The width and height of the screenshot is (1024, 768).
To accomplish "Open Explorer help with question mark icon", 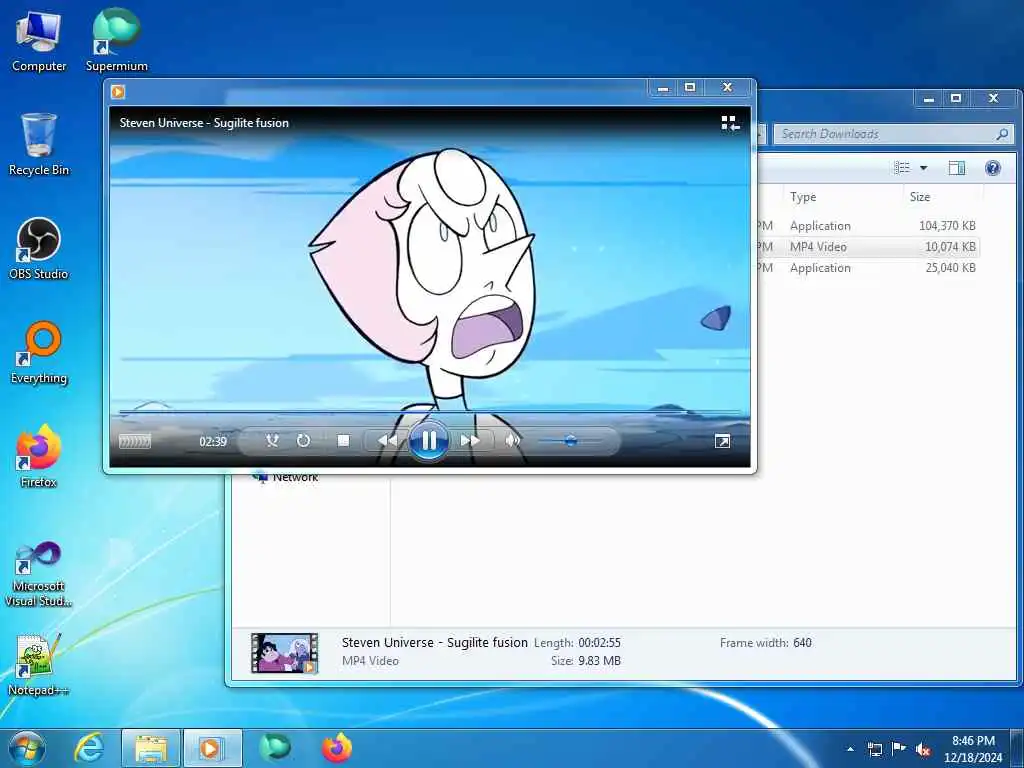I will coord(993,168).
